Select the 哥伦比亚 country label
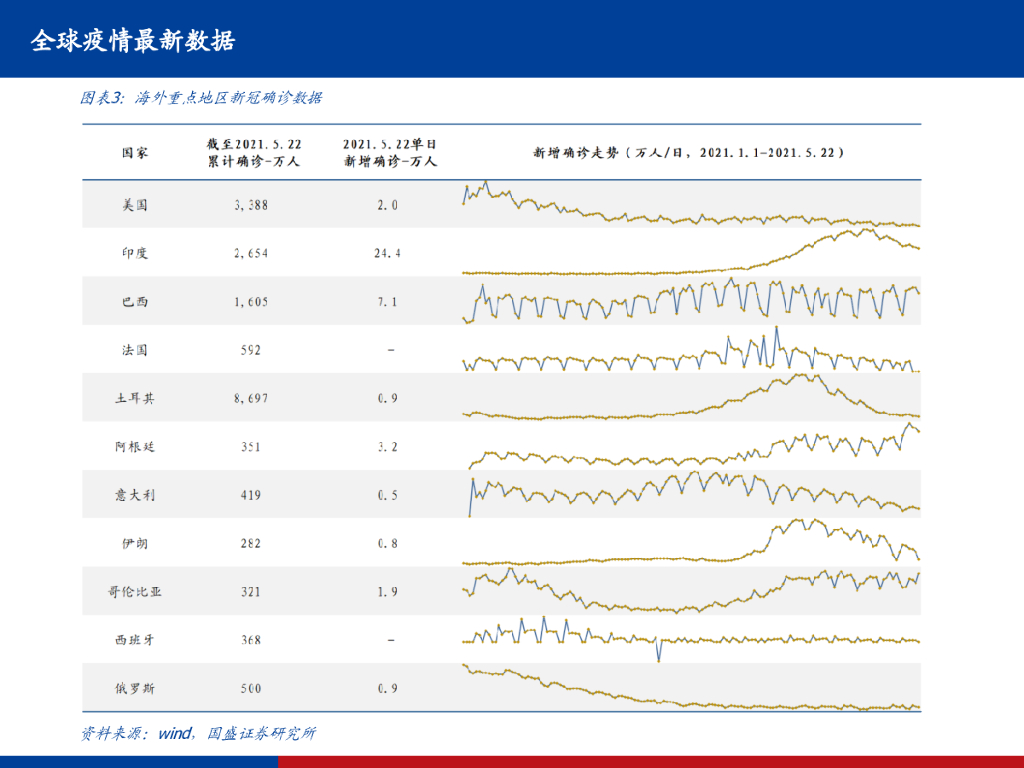1024x768 pixels. (x=135, y=592)
